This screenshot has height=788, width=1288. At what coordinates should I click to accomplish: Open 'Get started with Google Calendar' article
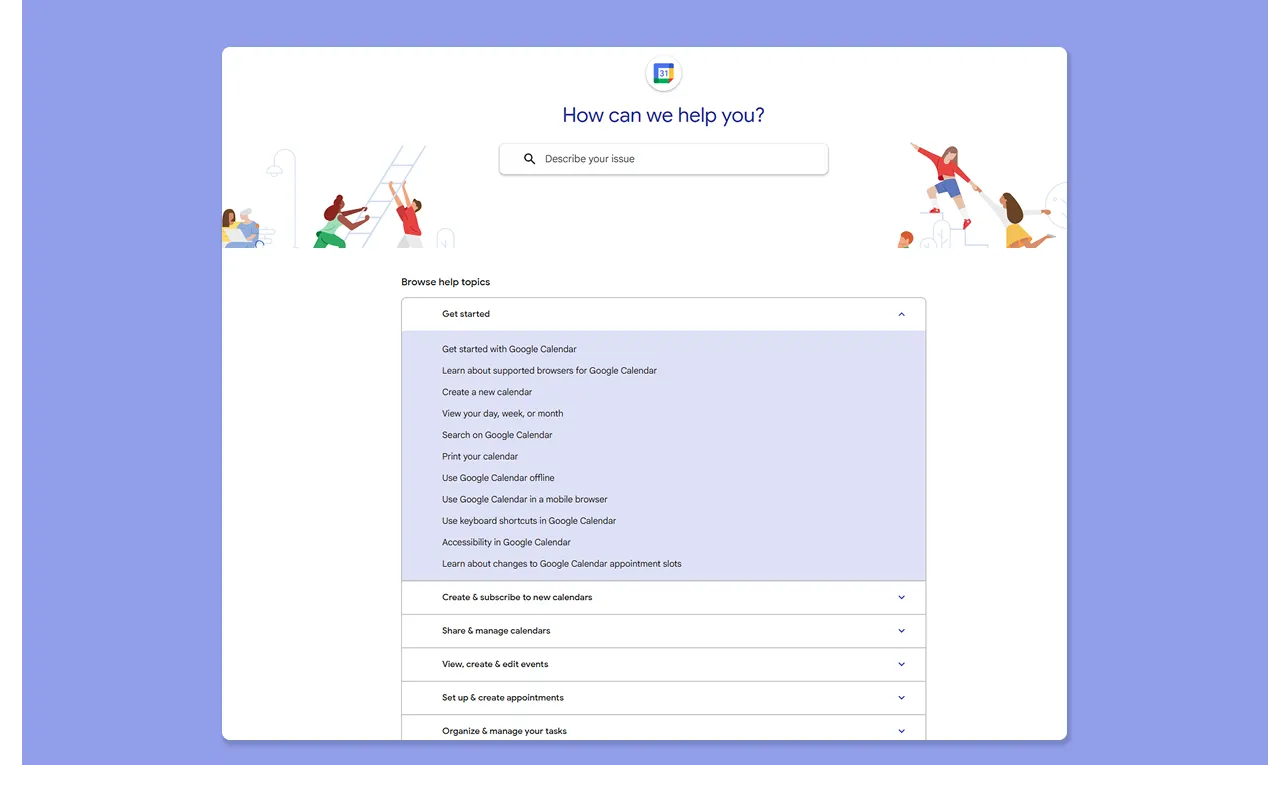[509, 349]
